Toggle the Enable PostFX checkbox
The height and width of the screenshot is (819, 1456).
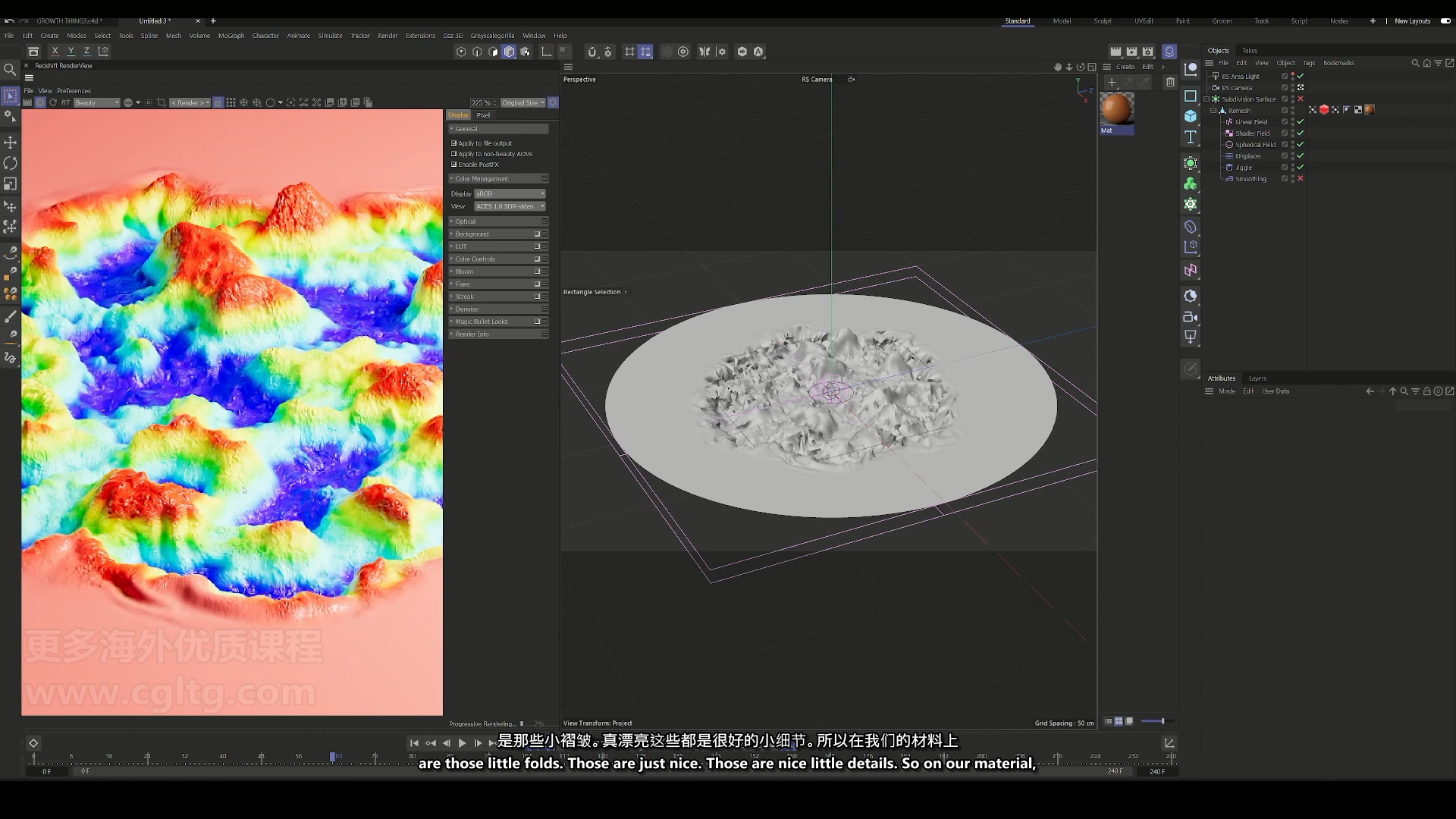point(454,164)
